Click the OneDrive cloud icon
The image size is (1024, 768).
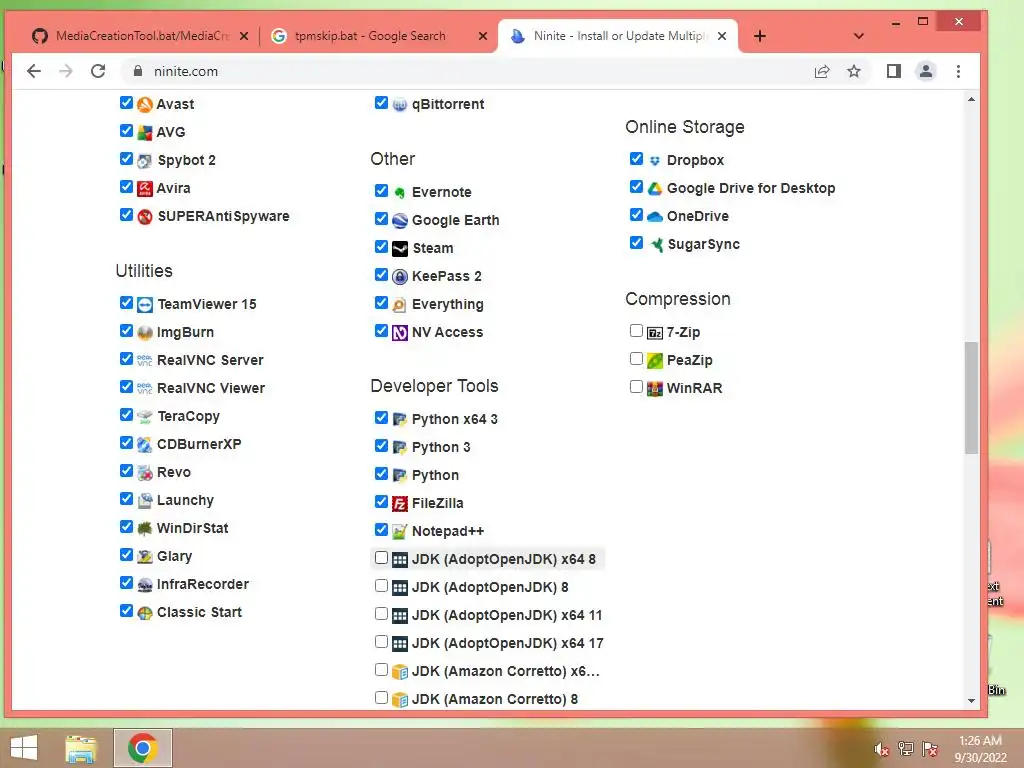click(654, 217)
